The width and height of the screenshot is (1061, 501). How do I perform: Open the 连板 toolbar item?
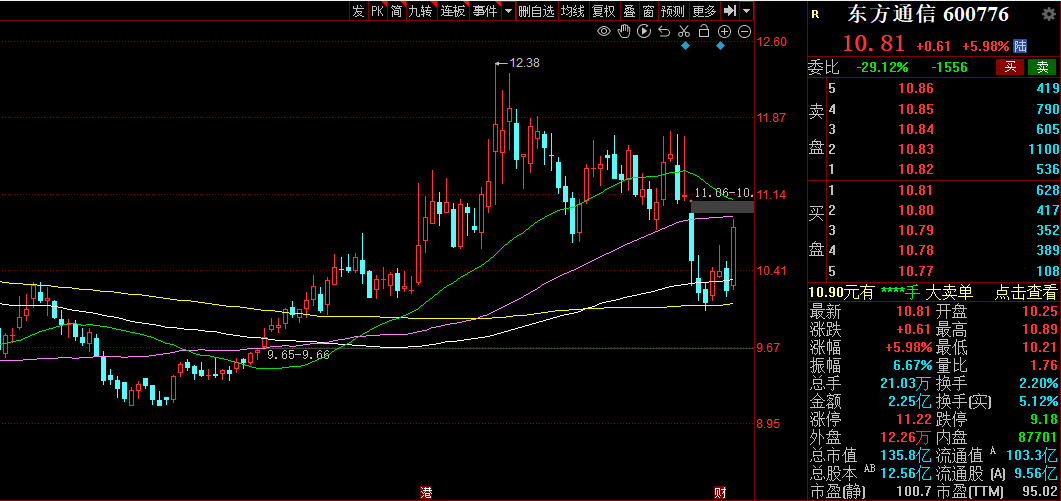click(x=453, y=11)
